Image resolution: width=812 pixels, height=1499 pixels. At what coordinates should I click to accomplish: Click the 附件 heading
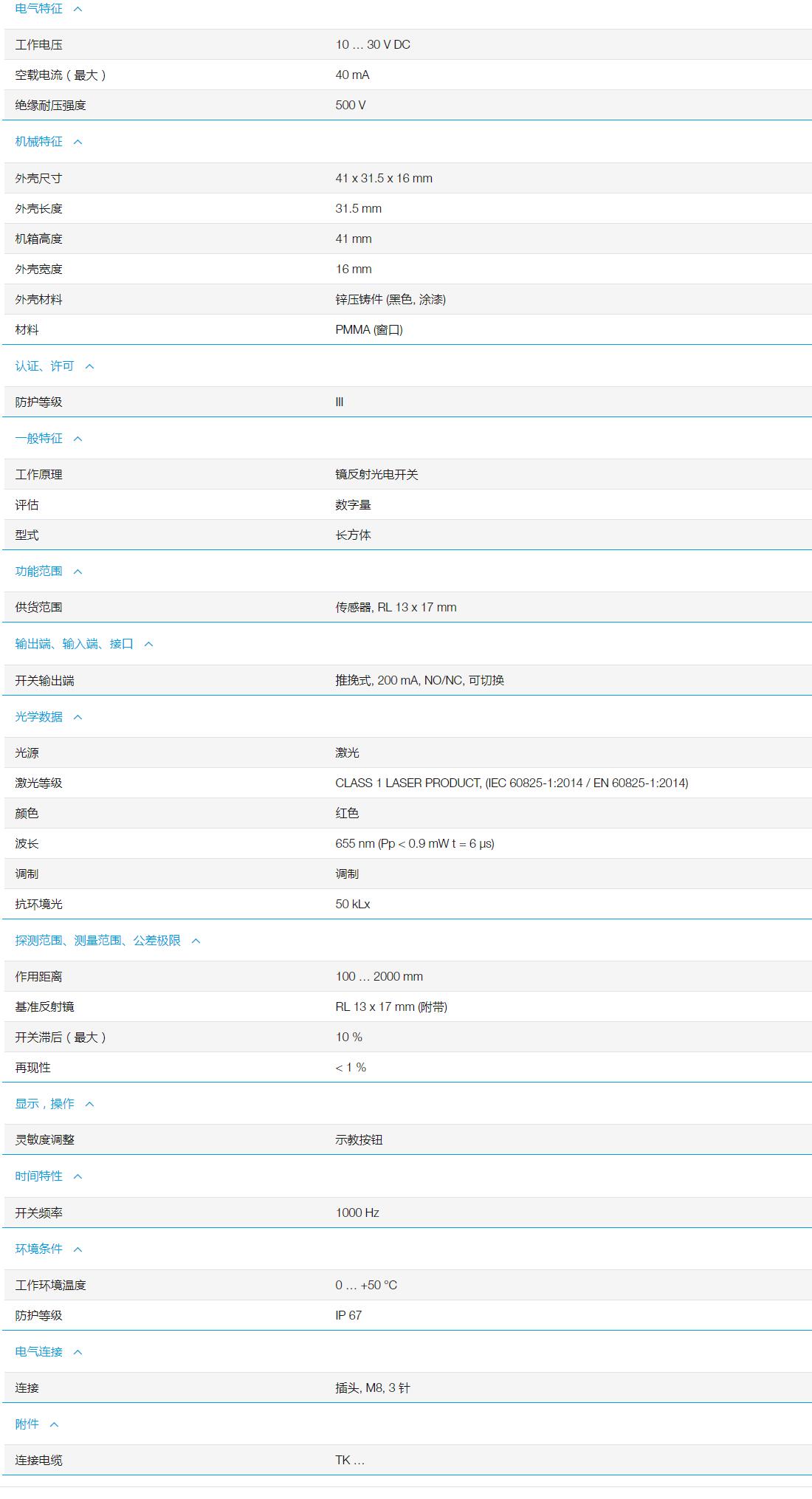click(27, 1424)
